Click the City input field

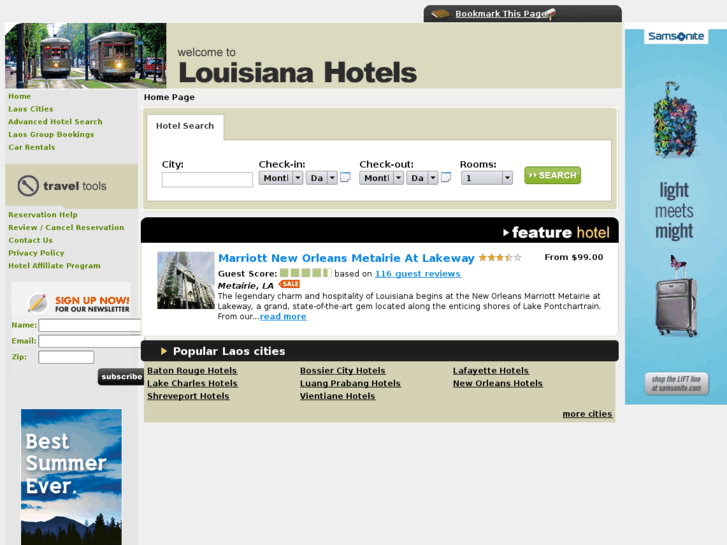pyautogui.click(x=207, y=180)
